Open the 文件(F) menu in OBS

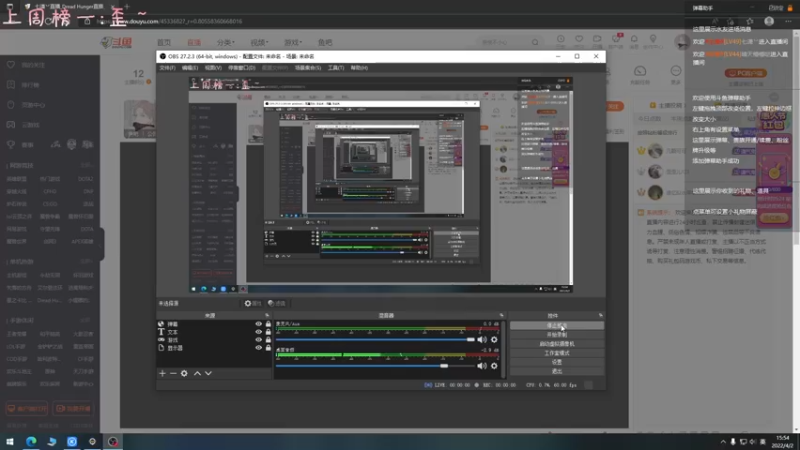click(x=167, y=68)
